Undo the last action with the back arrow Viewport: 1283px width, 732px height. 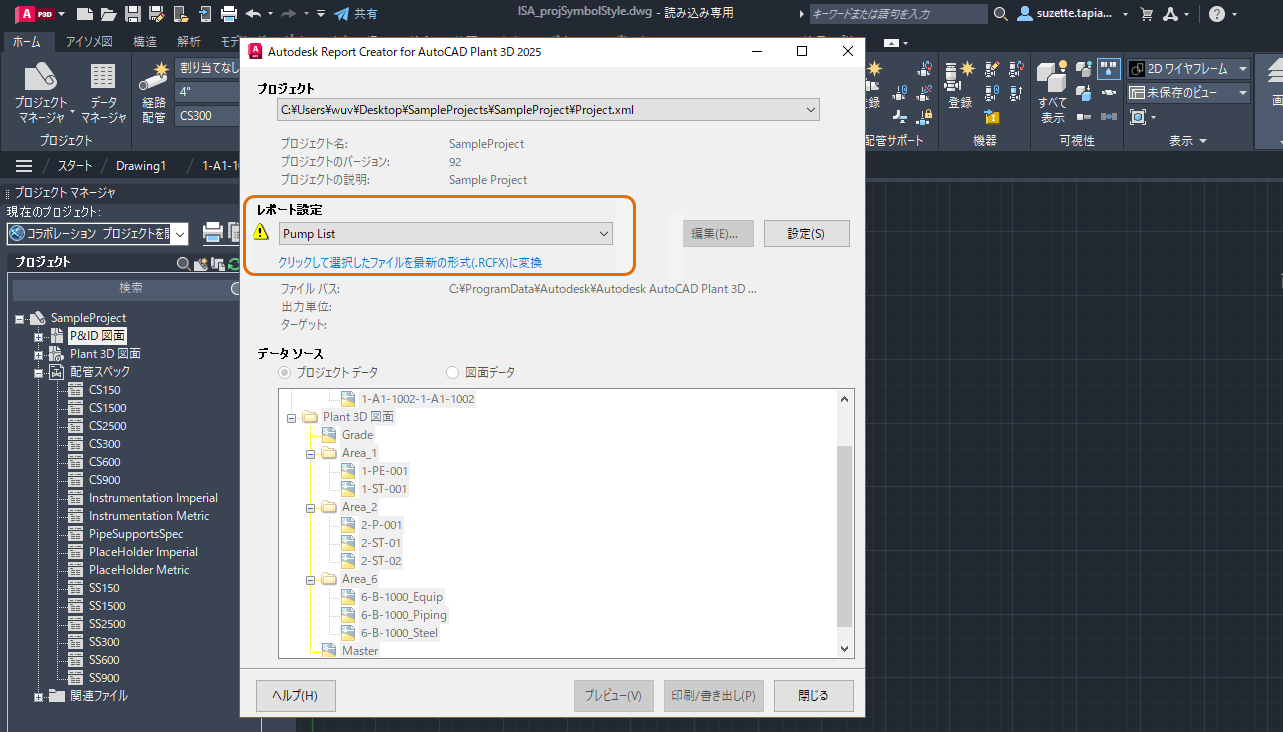tap(253, 14)
